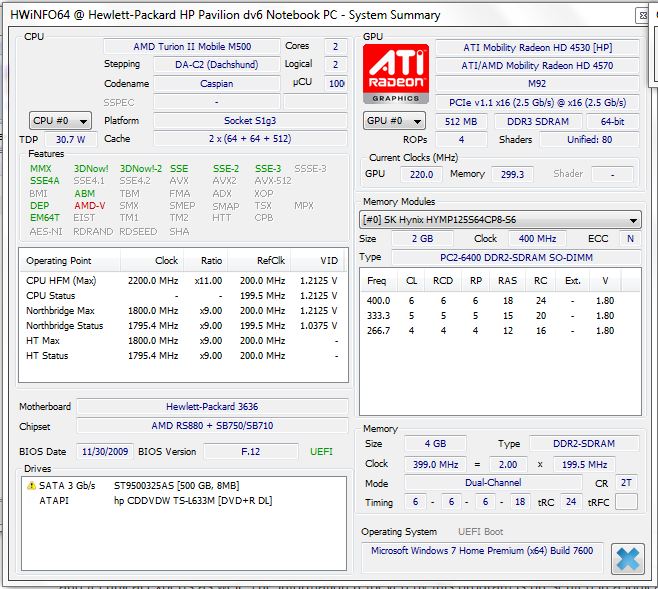The image size is (658, 589).
Task: Click the cache field 2 x (64 + 64 + 512)
Action: [x=250, y=139]
